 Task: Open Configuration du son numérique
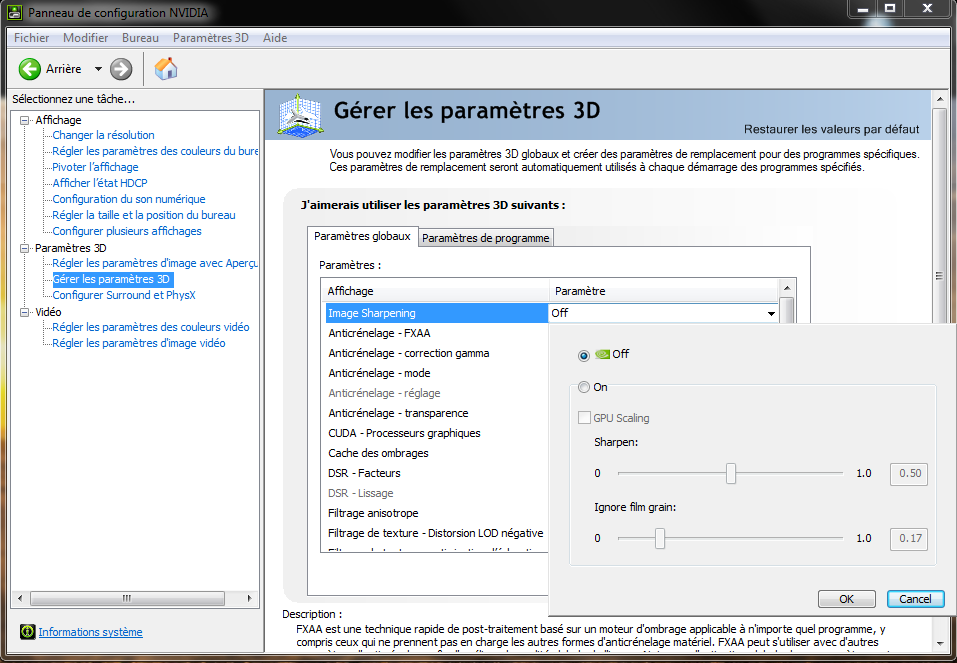tap(129, 199)
